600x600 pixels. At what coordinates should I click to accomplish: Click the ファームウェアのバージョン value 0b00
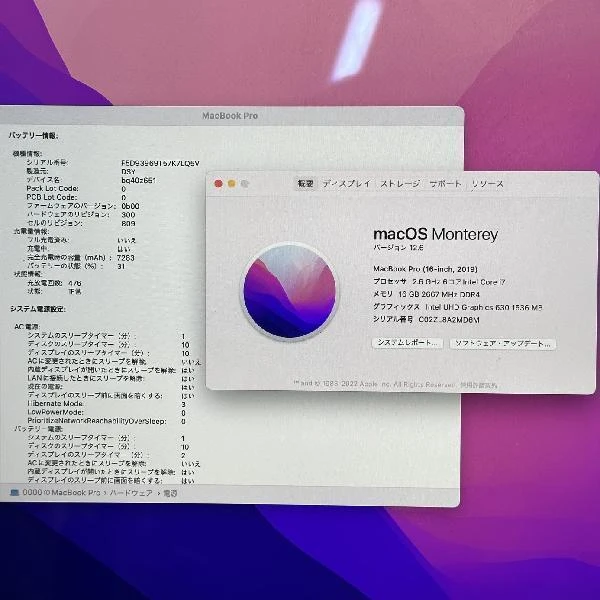(x=130, y=206)
